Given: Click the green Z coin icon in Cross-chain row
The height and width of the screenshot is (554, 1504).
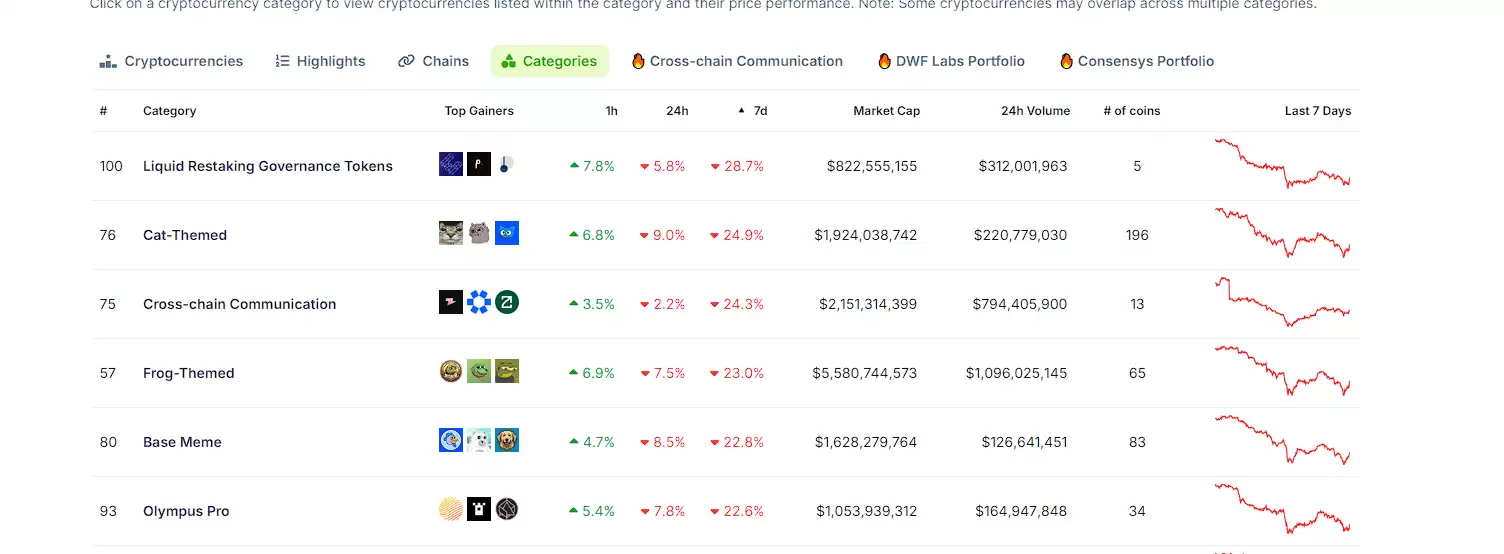Looking at the screenshot, I should [x=507, y=303].
